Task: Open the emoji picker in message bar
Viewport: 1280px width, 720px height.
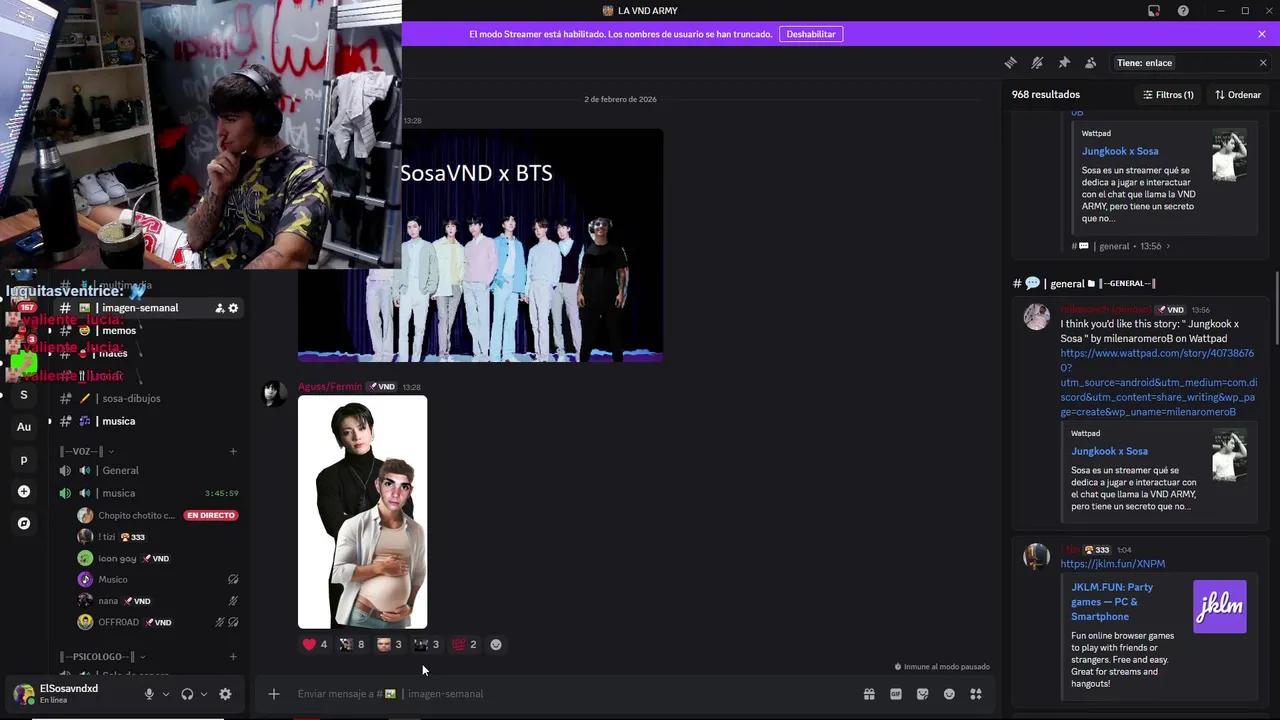Action: [x=949, y=694]
